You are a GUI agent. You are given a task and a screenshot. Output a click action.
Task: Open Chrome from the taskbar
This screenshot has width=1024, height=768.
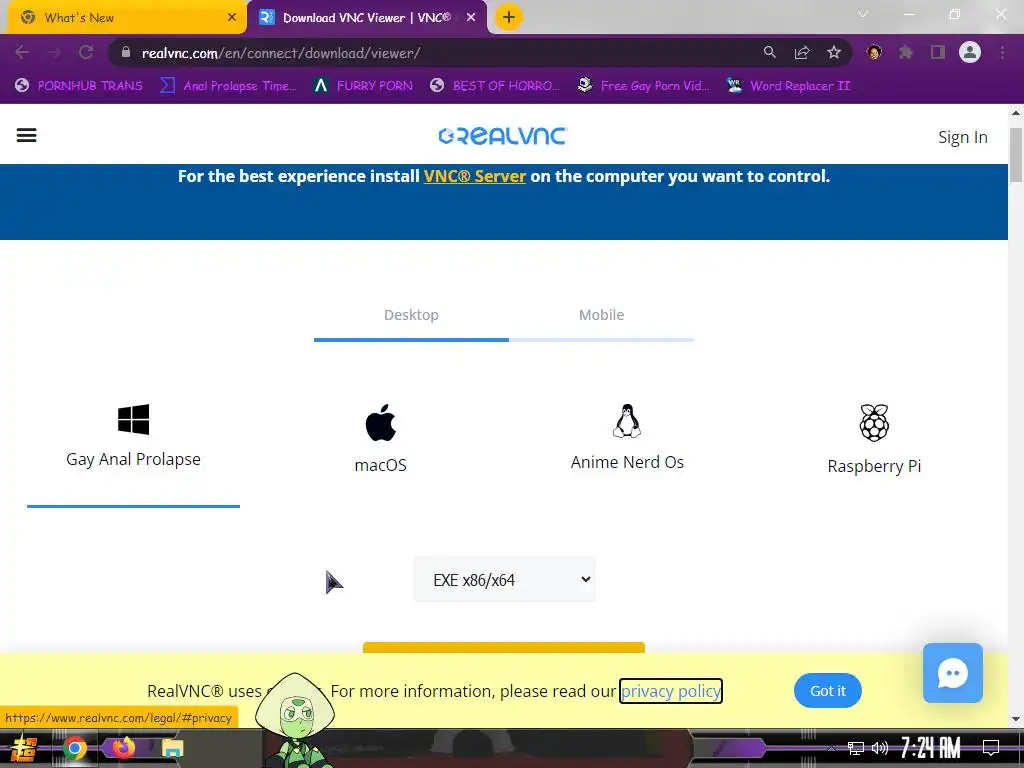click(74, 748)
